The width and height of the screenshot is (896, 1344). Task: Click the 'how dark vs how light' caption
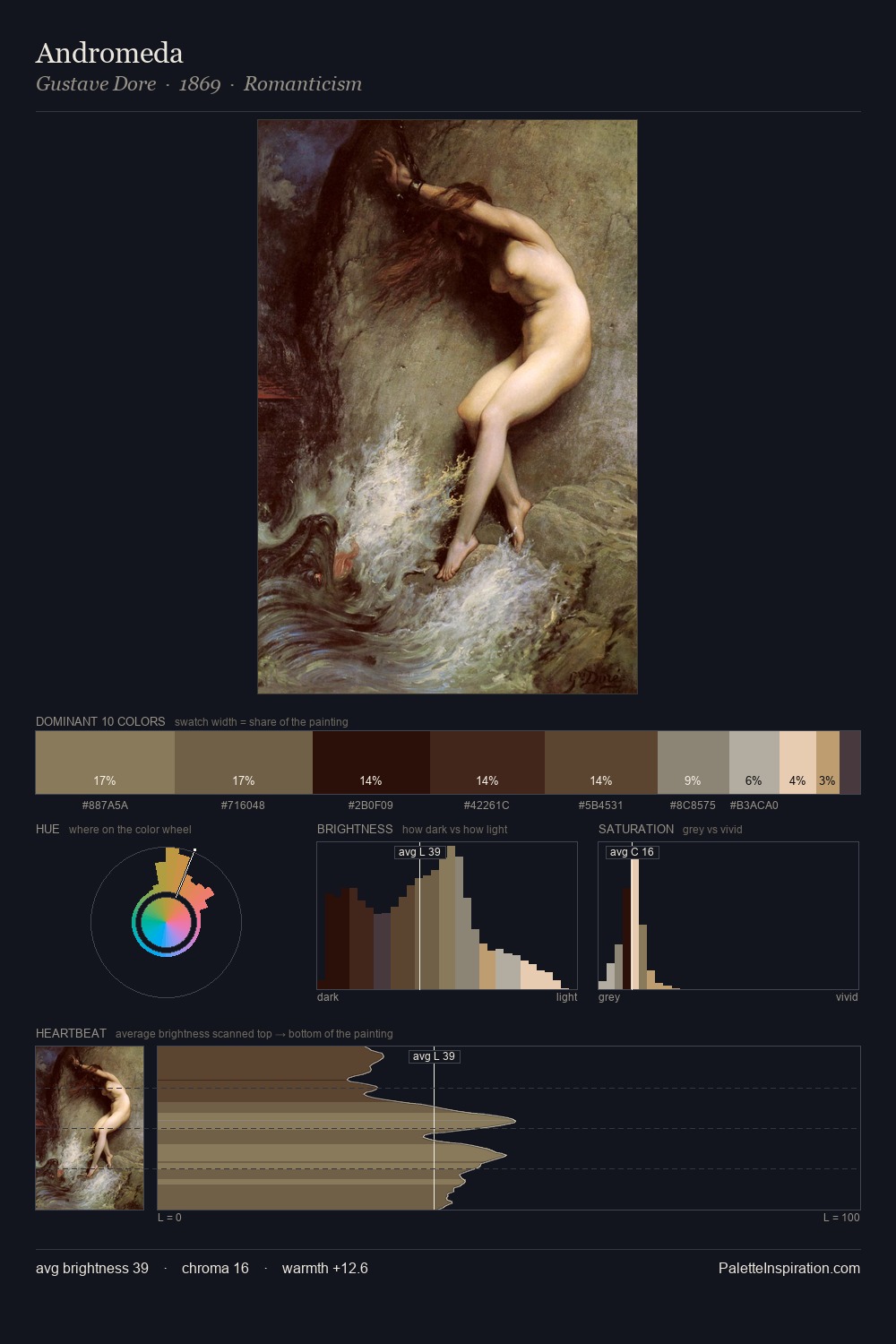pos(455,829)
